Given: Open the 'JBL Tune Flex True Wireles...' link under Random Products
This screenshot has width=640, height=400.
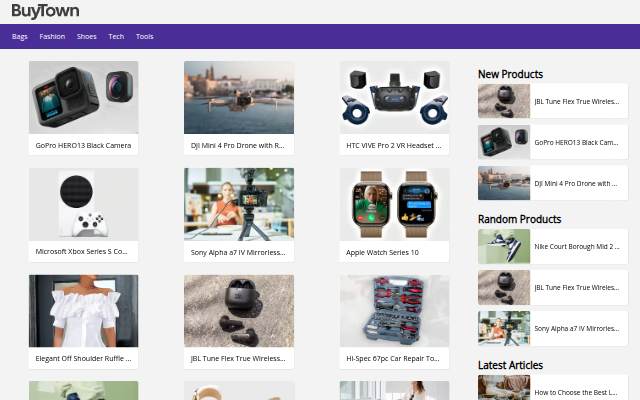Looking at the screenshot, I should (577, 287).
